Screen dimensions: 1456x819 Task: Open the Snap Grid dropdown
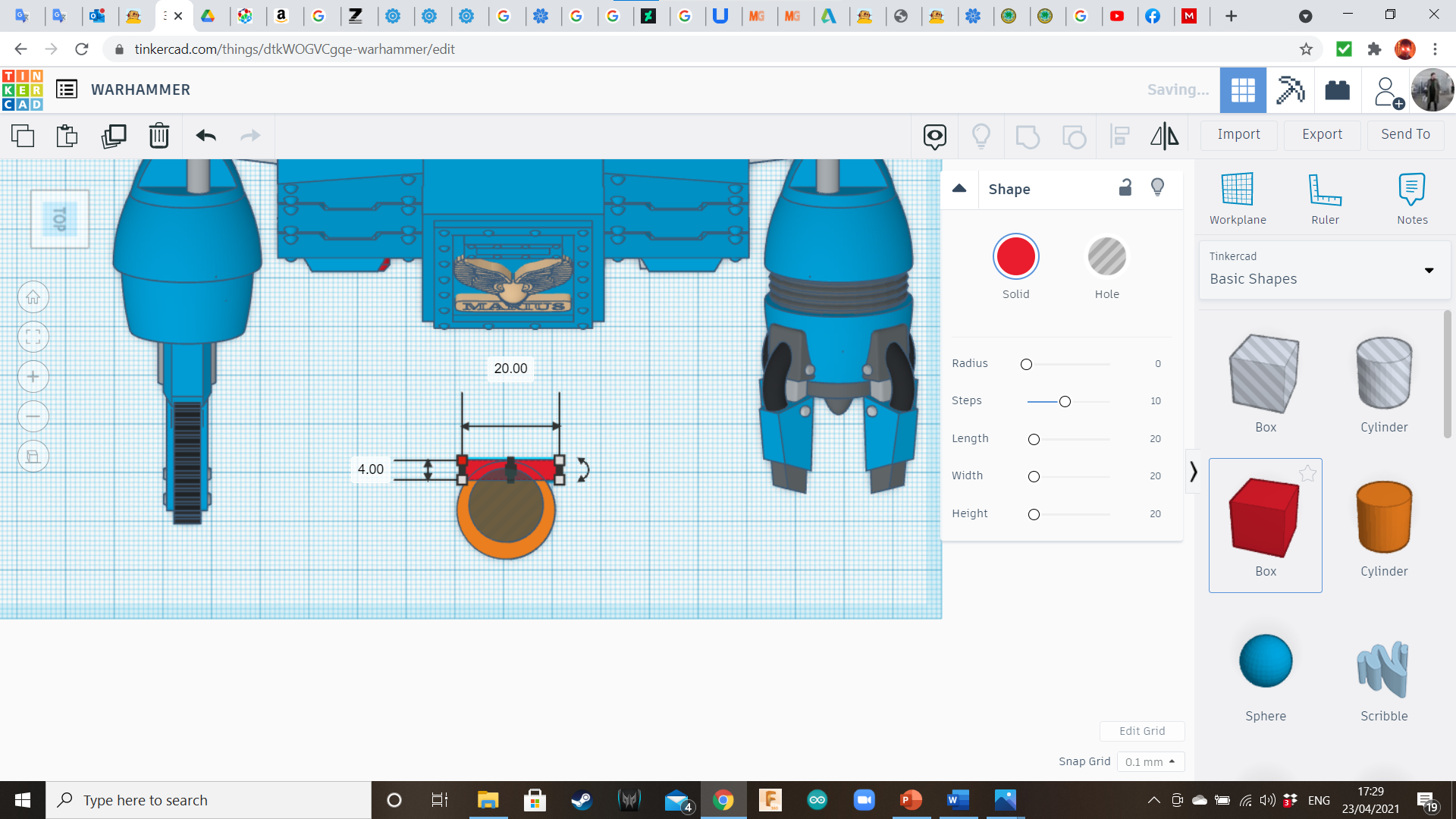pos(1150,761)
